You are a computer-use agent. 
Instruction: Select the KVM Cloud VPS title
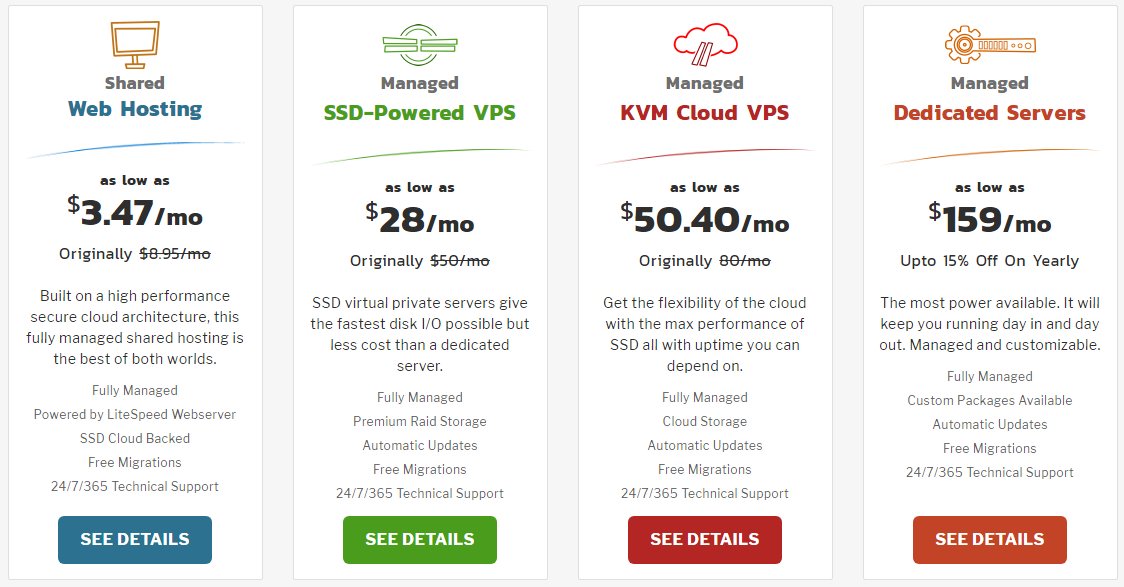click(x=705, y=113)
